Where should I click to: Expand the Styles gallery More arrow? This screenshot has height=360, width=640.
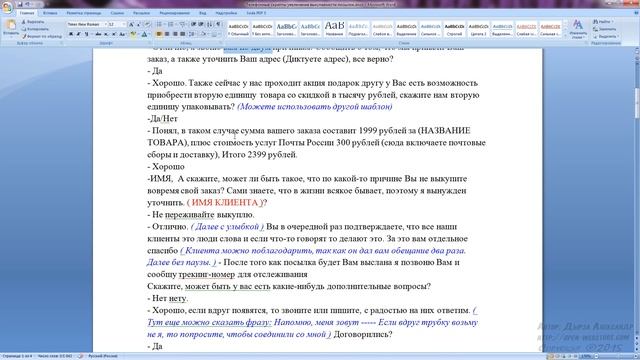coord(565,36)
